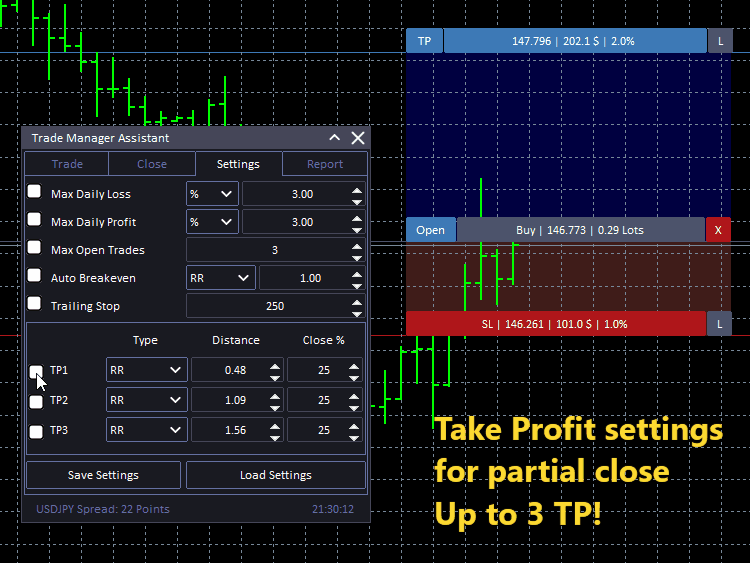
Task: Tick the Max Open Trades checkbox
Action: click(x=34, y=247)
